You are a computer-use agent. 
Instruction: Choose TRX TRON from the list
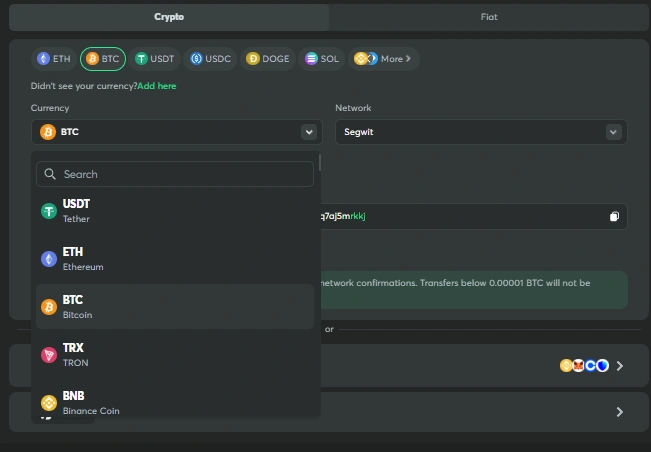click(175, 355)
